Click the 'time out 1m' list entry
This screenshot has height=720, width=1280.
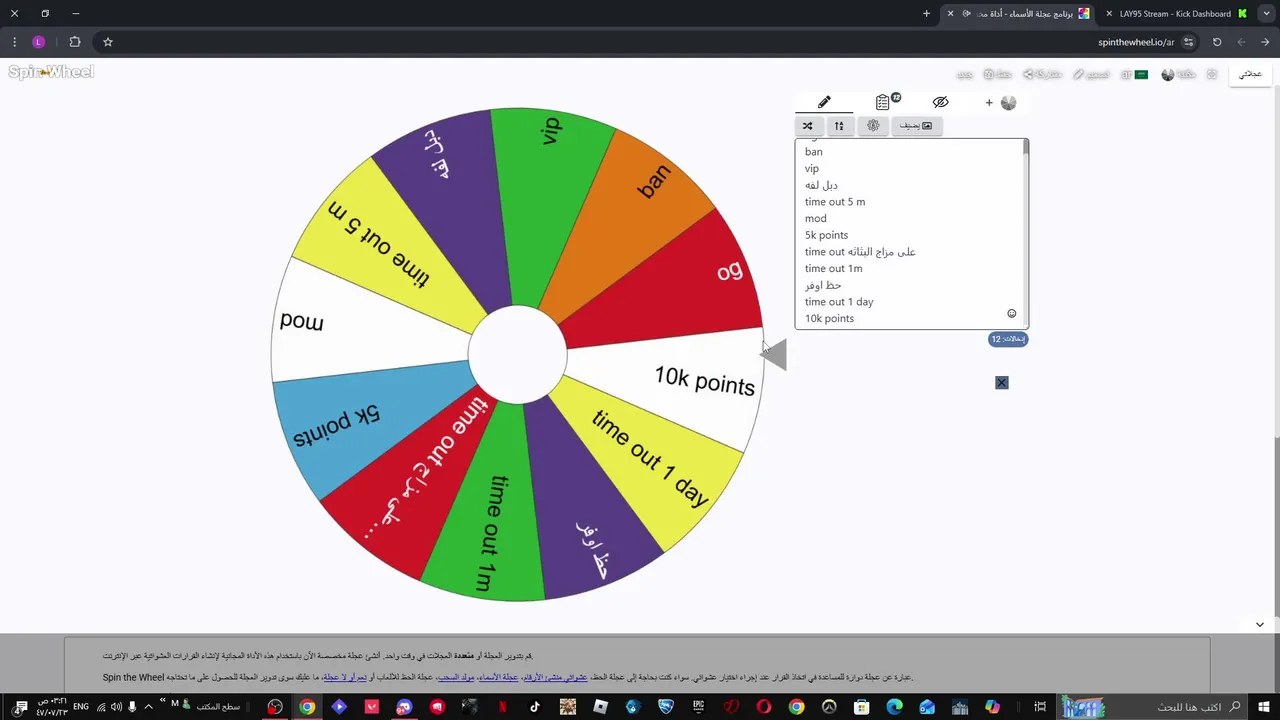click(833, 268)
